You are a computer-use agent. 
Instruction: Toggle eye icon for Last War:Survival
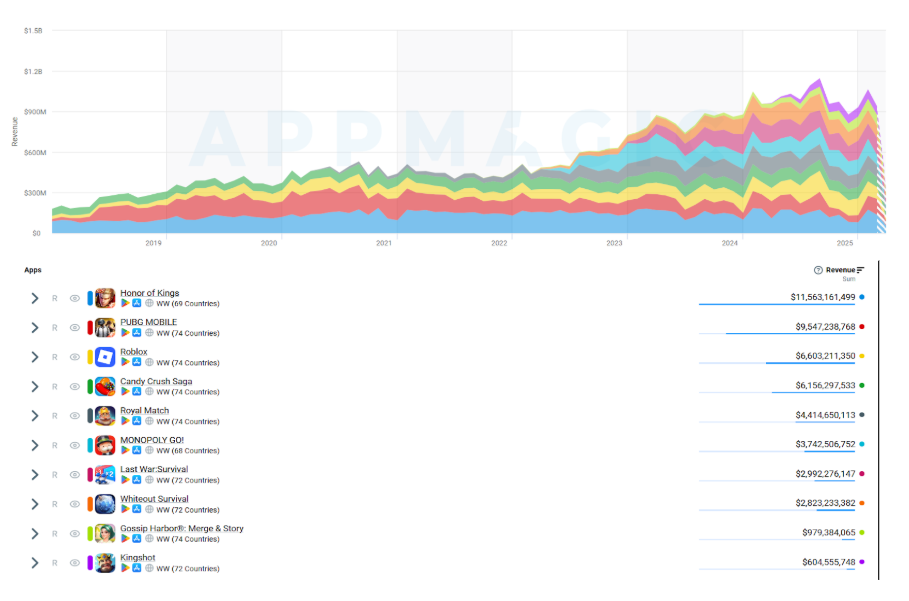click(x=74, y=475)
